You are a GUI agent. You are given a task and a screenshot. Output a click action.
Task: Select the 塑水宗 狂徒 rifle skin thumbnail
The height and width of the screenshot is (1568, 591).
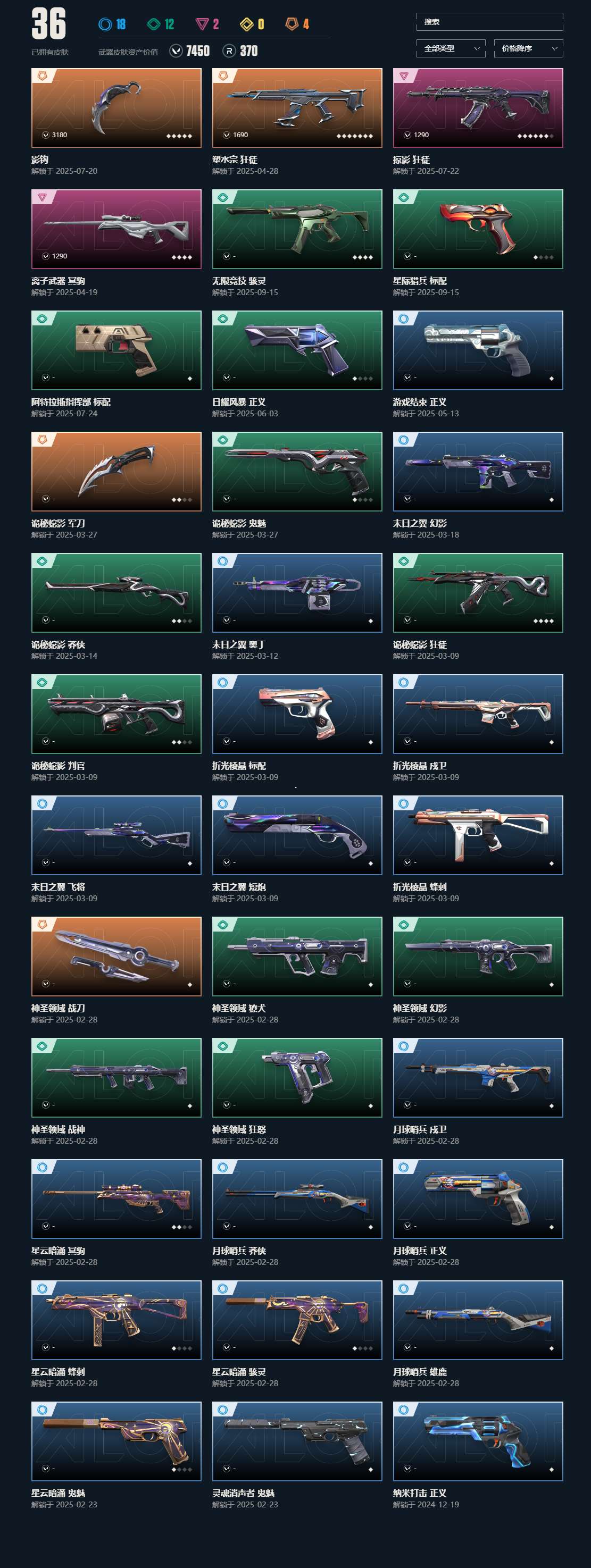pos(297,108)
